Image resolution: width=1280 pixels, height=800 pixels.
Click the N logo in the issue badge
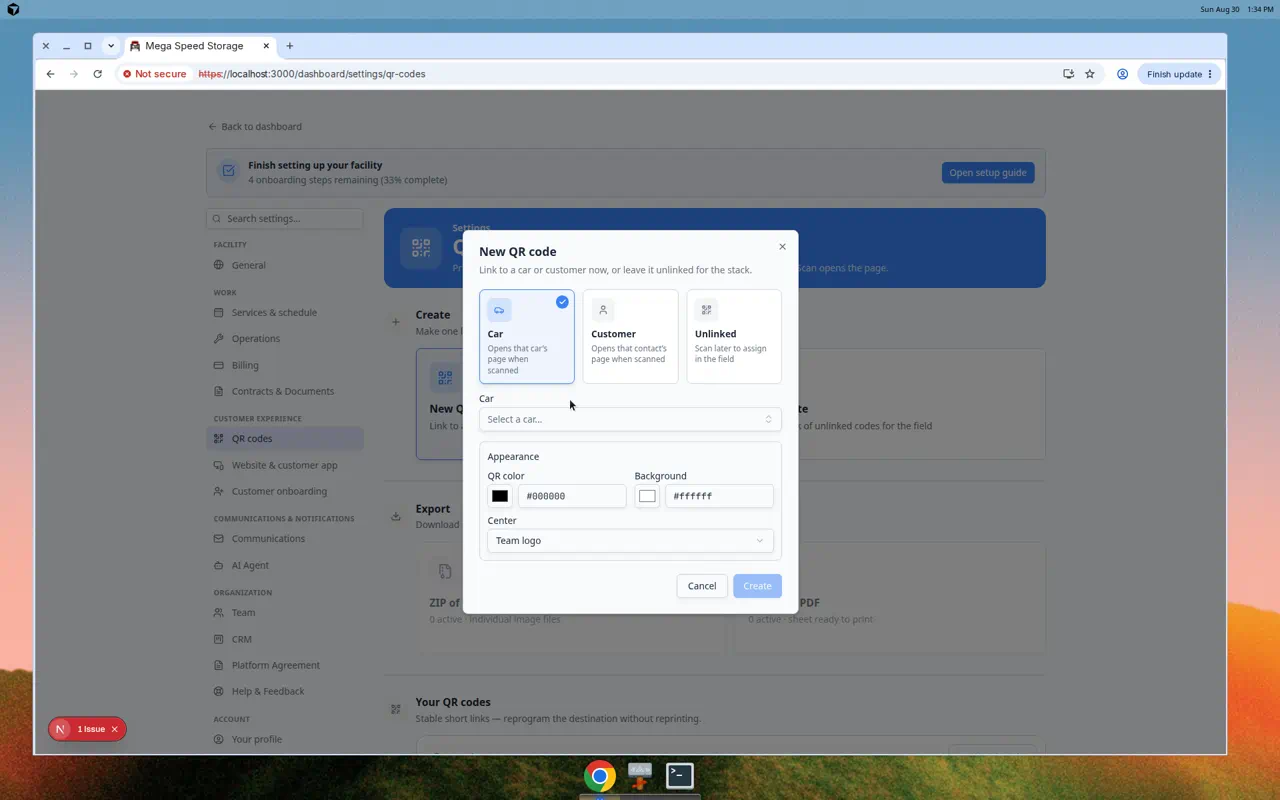(60, 729)
